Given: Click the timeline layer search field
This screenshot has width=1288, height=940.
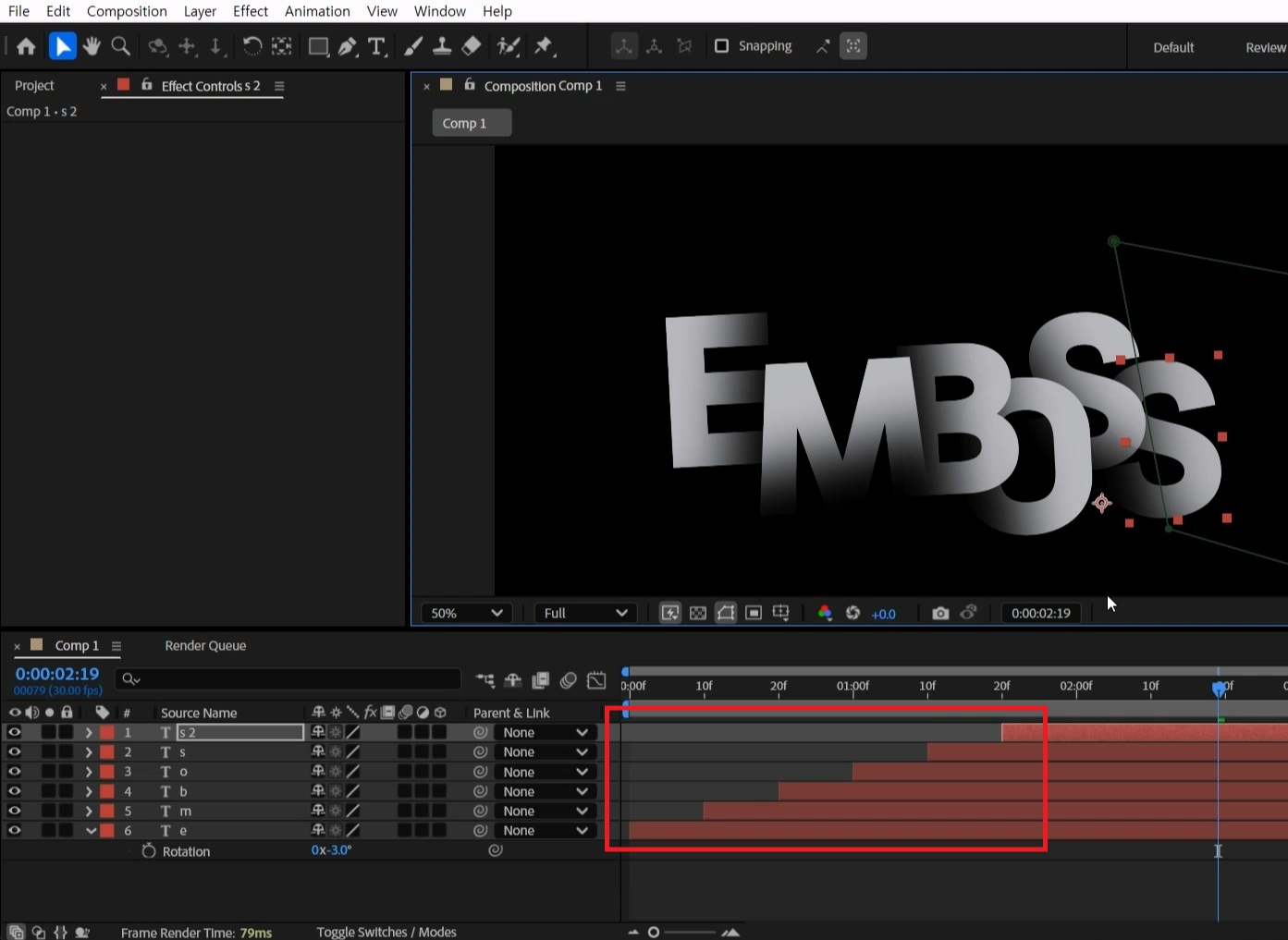Looking at the screenshot, I should (x=288, y=679).
